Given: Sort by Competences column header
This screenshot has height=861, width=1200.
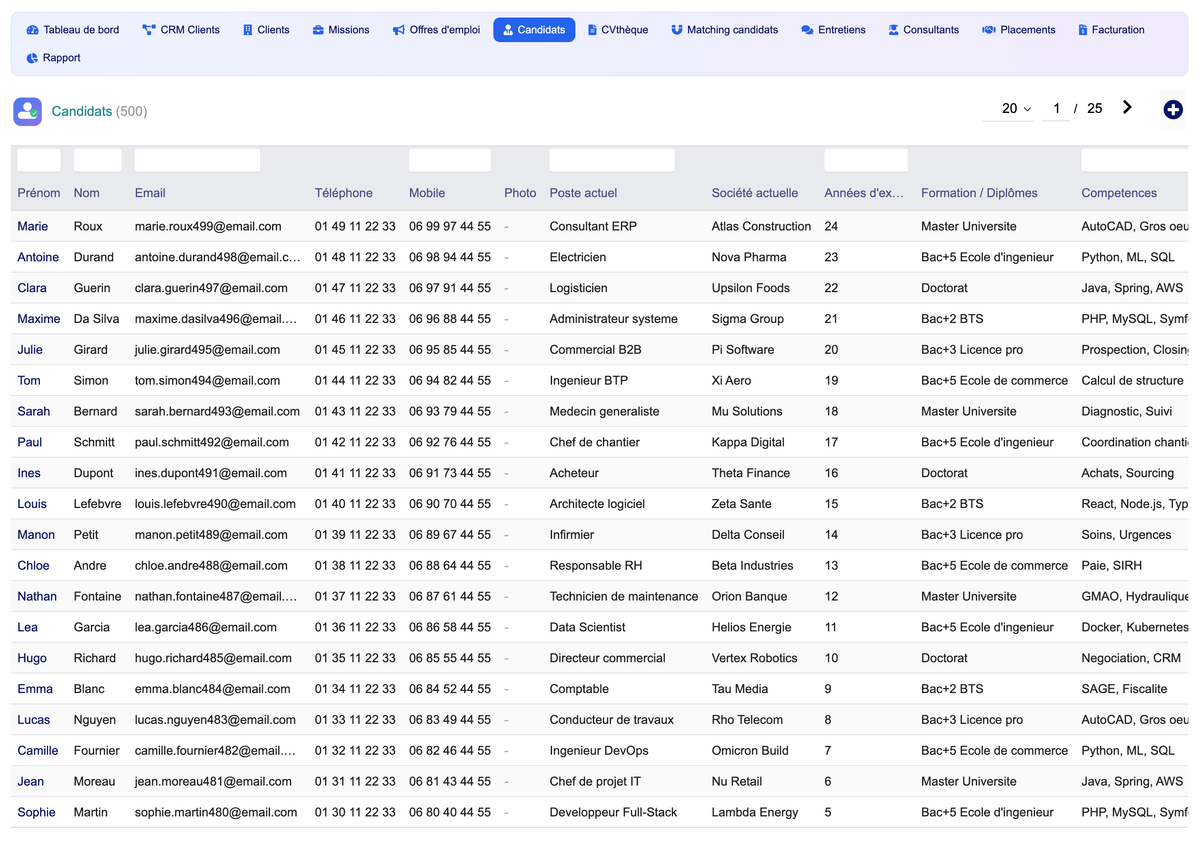Looking at the screenshot, I should pyautogui.click(x=1119, y=193).
